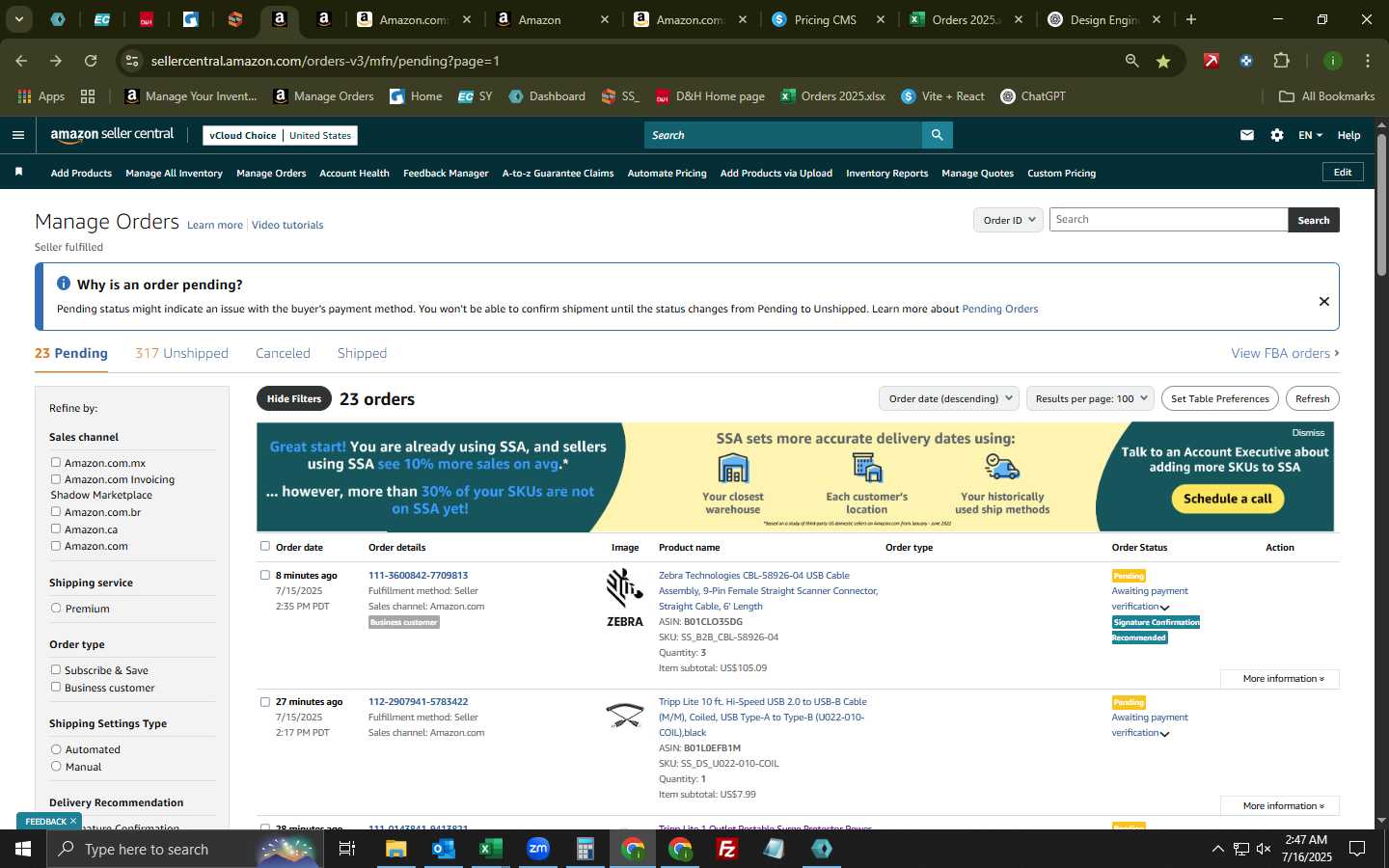Open the settings gear in Seller Central
Image resolution: width=1389 pixels, height=868 pixels.
(x=1277, y=135)
